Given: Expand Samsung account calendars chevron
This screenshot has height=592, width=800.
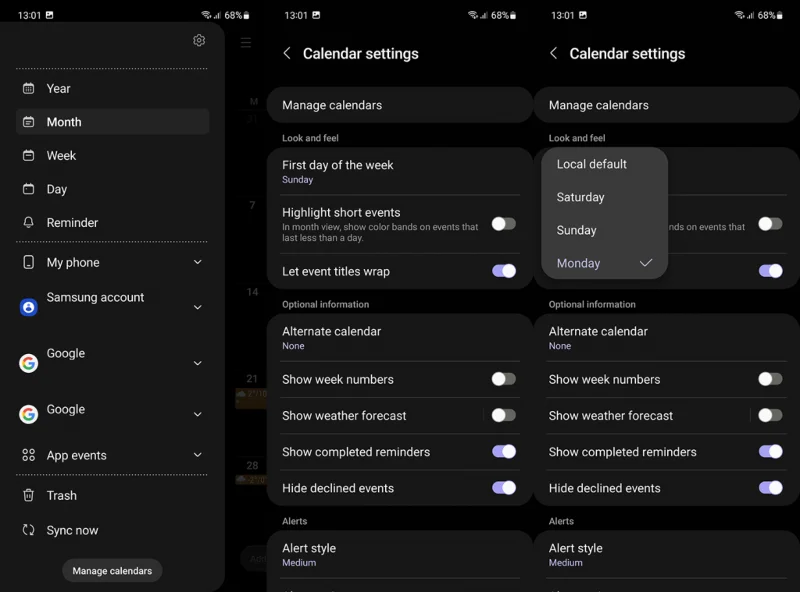Looking at the screenshot, I should 198,307.
